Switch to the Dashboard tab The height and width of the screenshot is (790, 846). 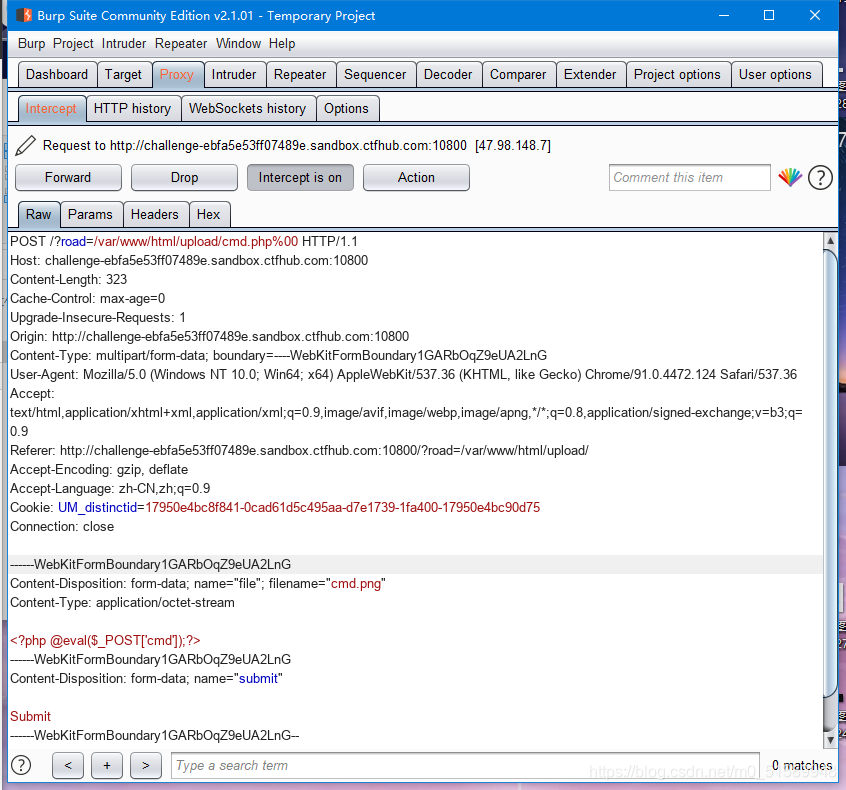point(57,74)
